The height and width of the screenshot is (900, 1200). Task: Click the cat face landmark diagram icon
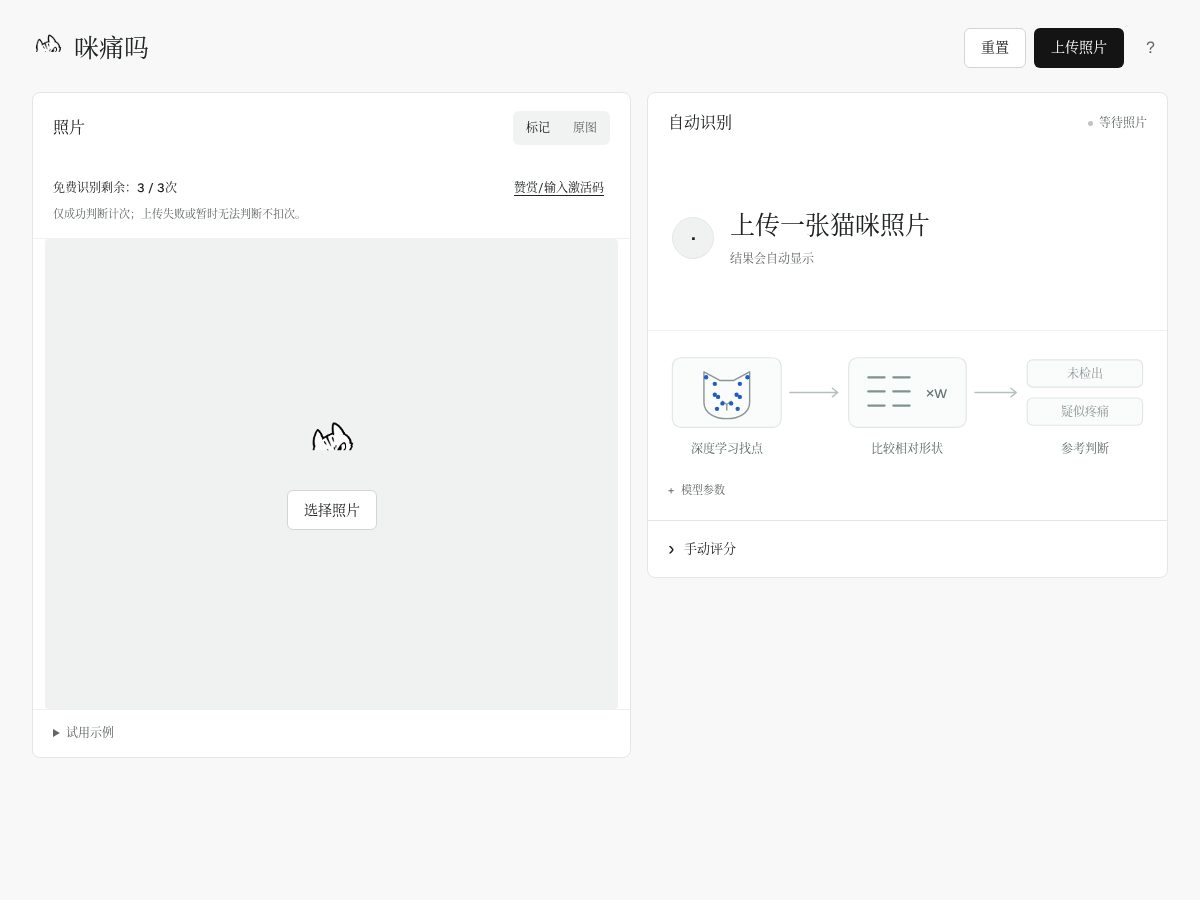[x=727, y=393]
